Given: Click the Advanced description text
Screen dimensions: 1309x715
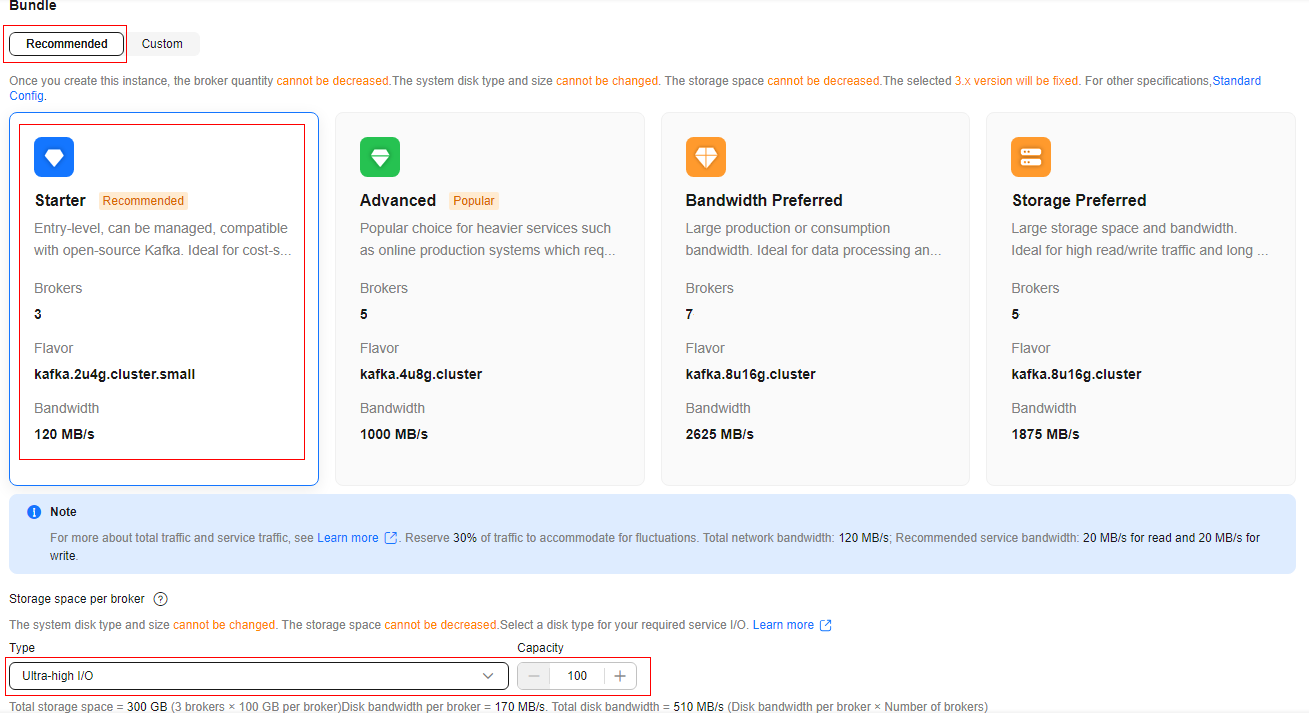Looking at the screenshot, I should [x=488, y=239].
